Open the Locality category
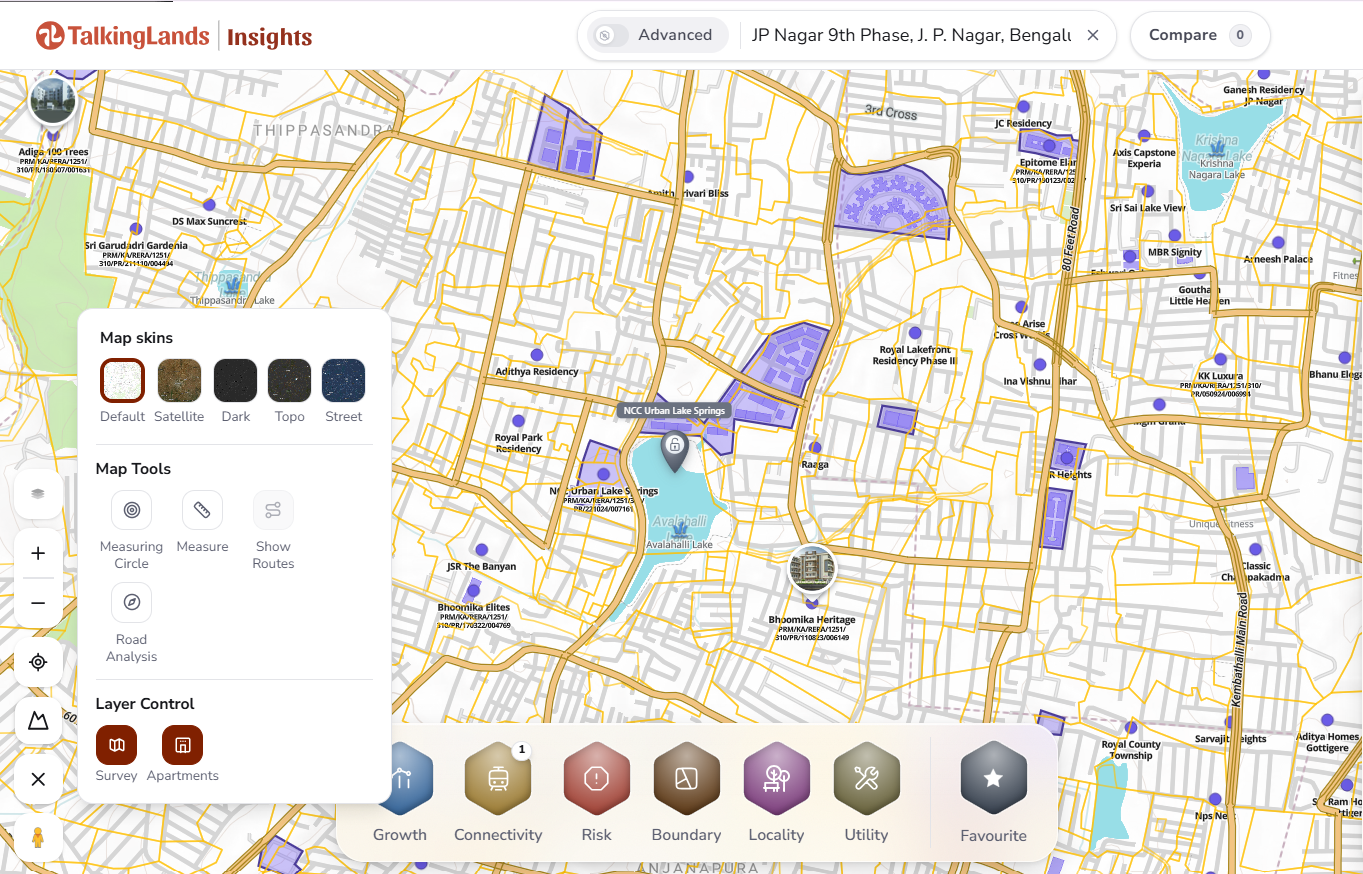The width and height of the screenshot is (1363, 874). 776,780
